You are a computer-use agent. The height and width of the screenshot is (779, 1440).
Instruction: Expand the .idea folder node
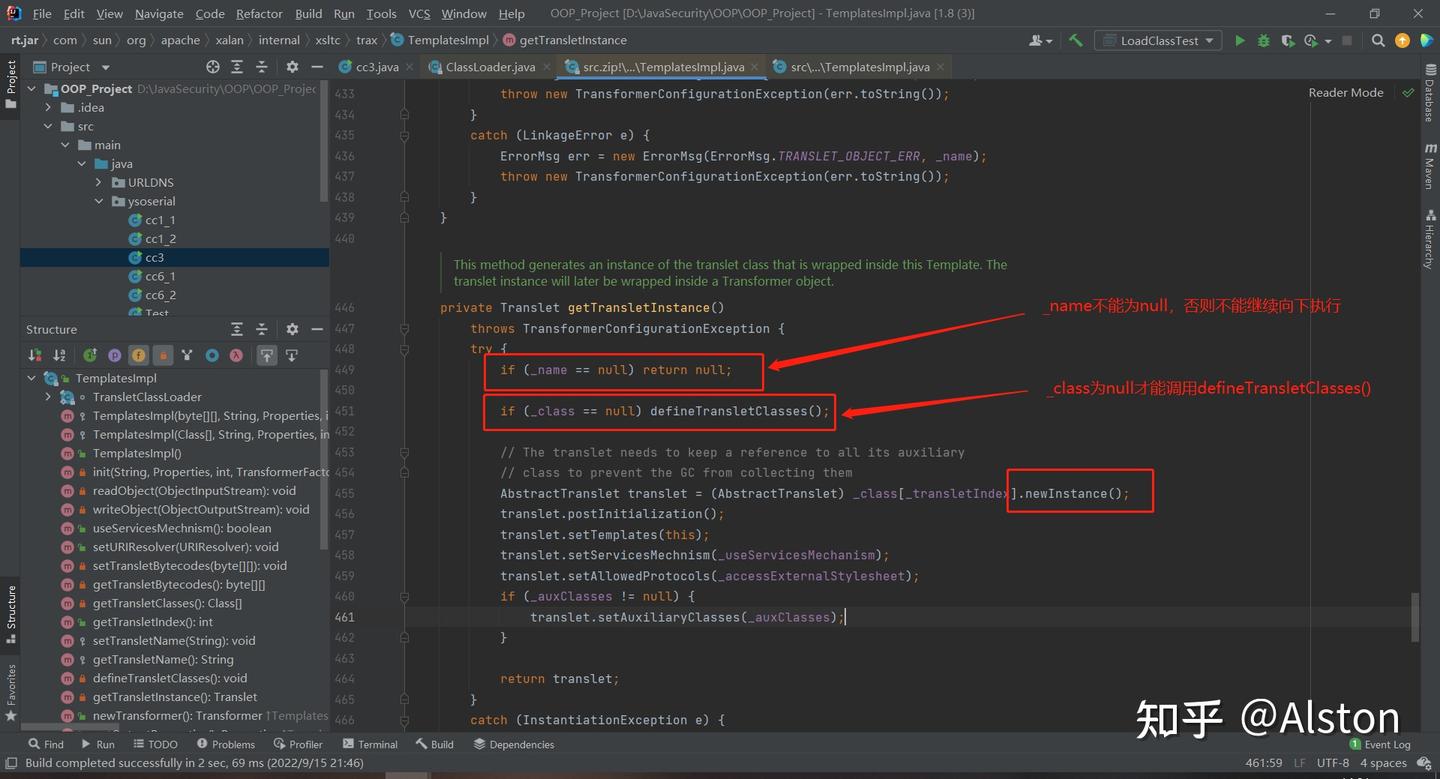[x=48, y=107]
